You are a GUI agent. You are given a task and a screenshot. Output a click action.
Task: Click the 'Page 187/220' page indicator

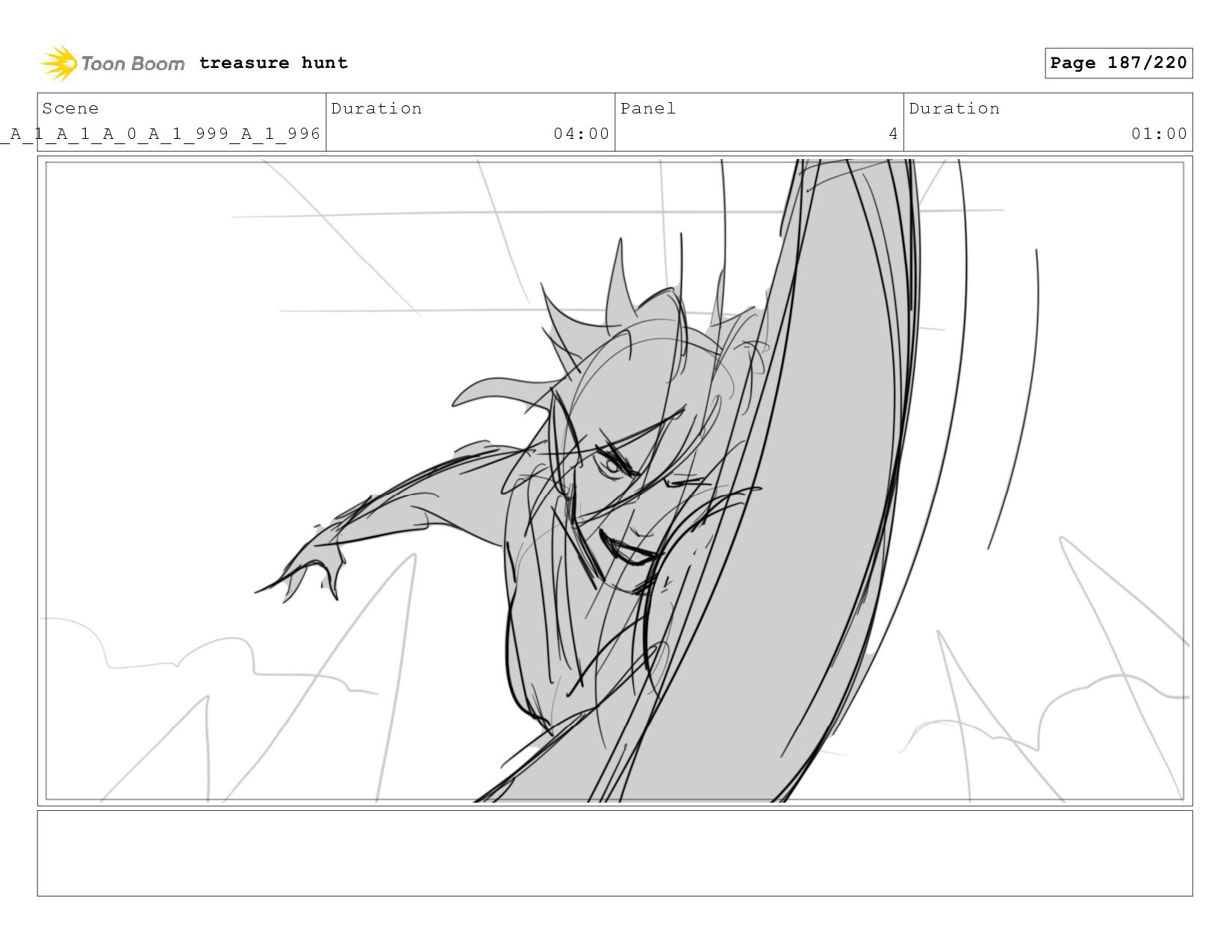(1119, 63)
